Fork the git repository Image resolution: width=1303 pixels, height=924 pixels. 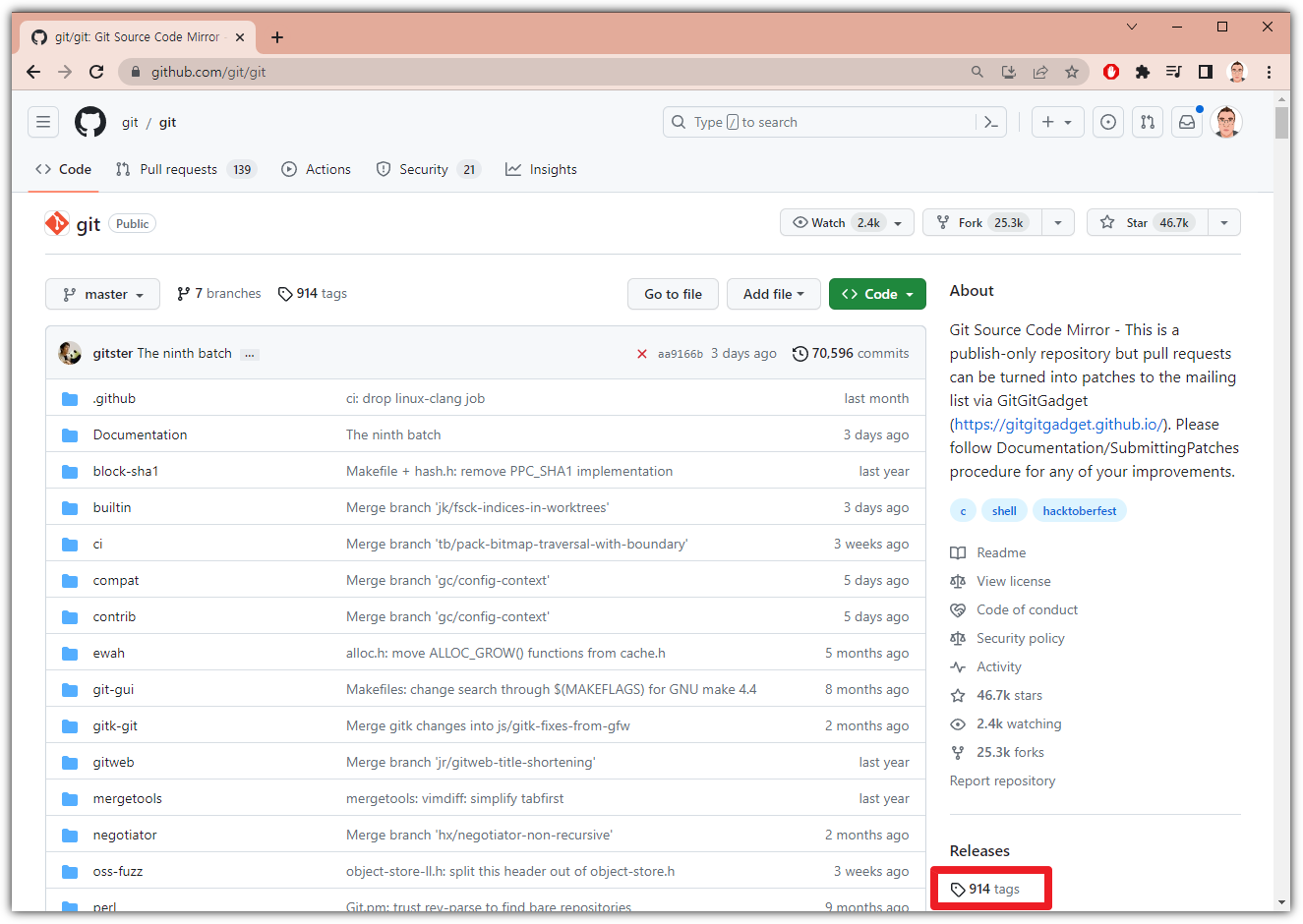(982, 222)
